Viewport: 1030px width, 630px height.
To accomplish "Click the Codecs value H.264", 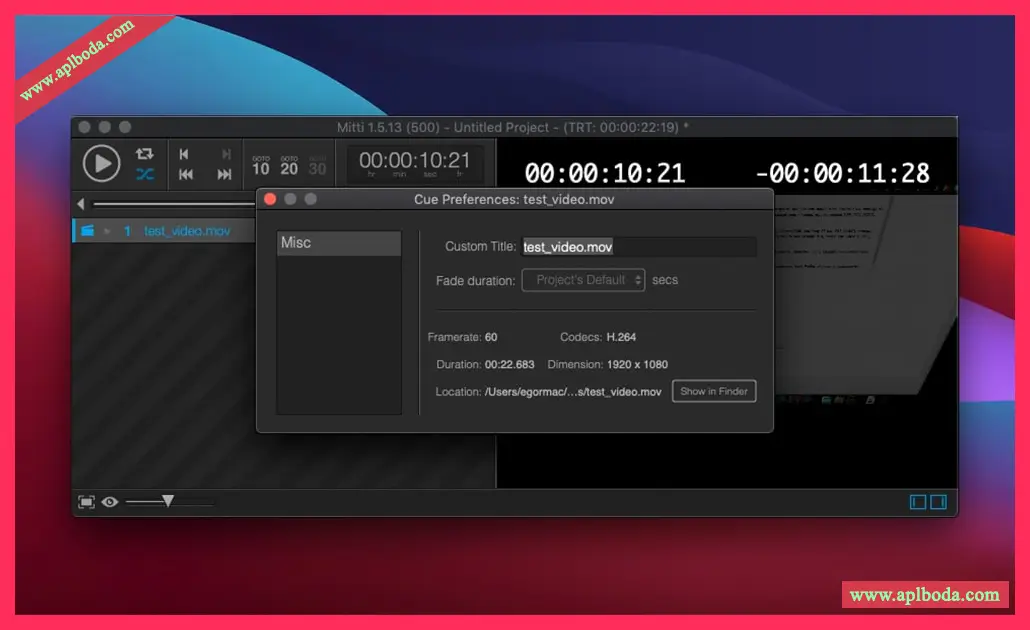I will pyautogui.click(x=621, y=337).
